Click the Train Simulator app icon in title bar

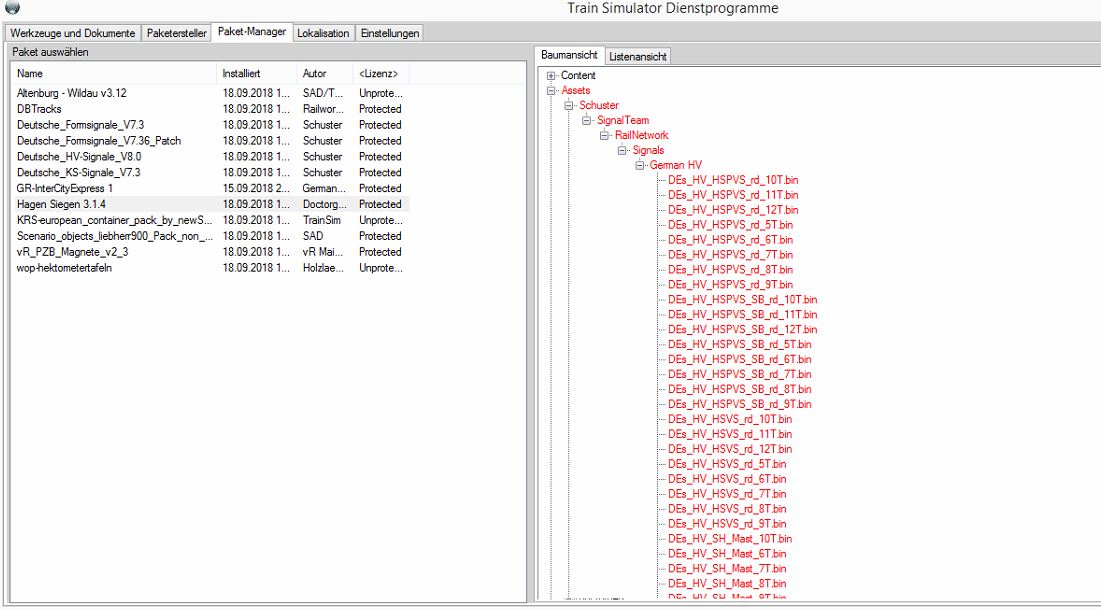coord(12,7)
